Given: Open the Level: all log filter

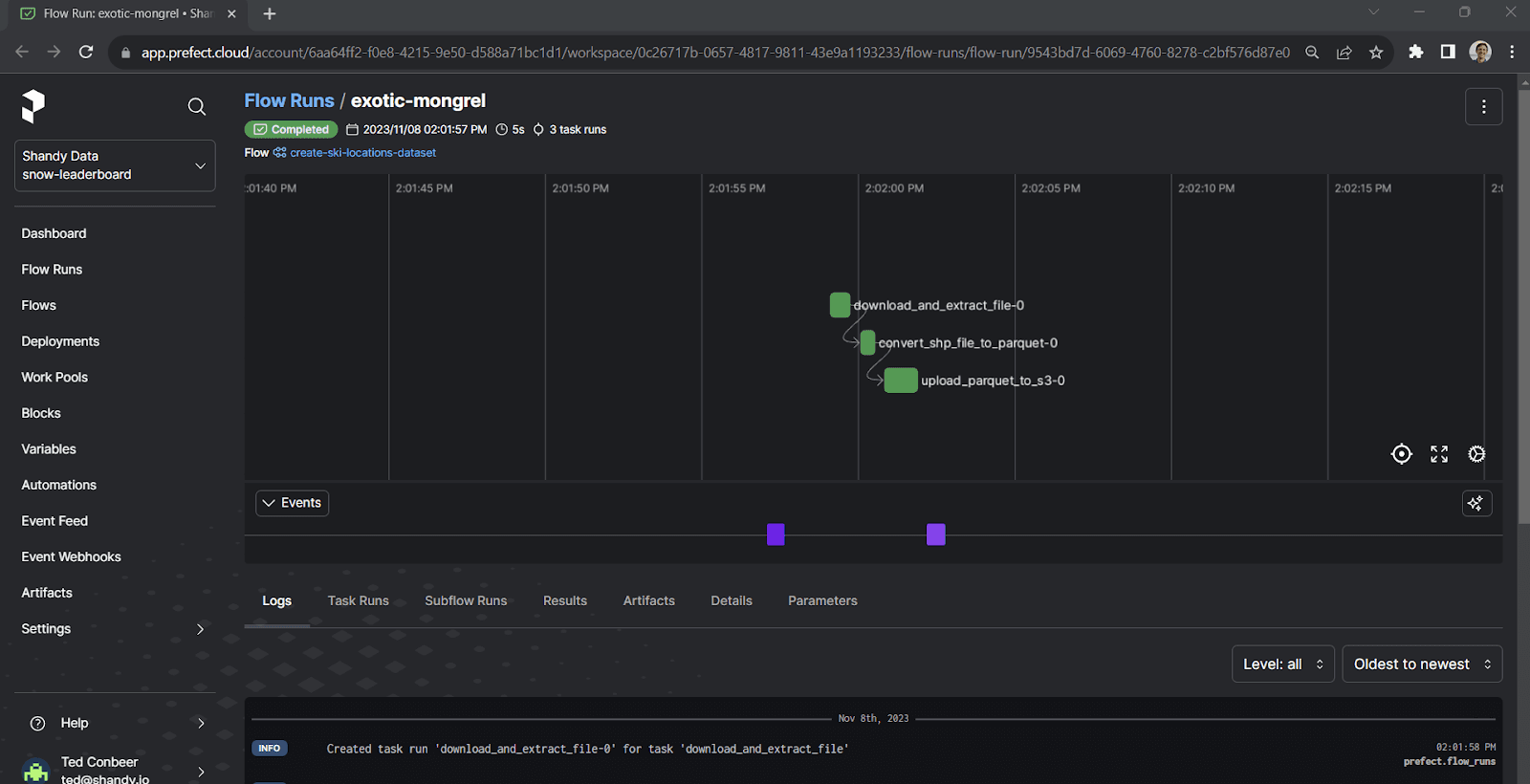Looking at the screenshot, I should (1282, 664).
